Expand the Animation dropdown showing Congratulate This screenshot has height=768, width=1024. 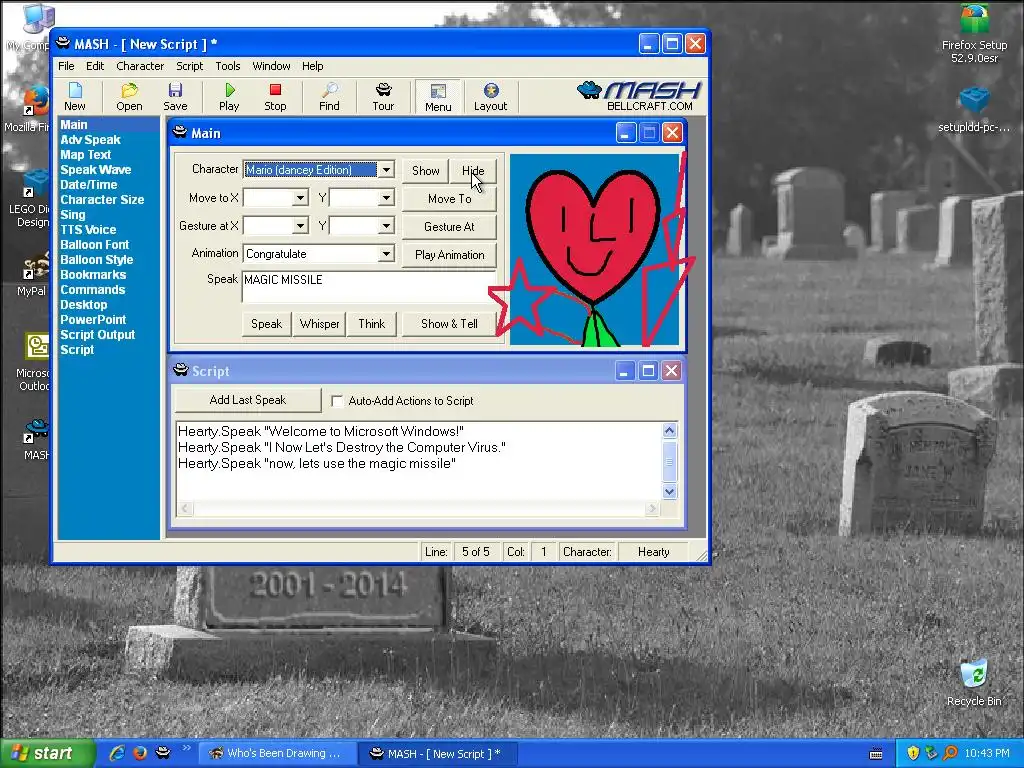point(386,254)
